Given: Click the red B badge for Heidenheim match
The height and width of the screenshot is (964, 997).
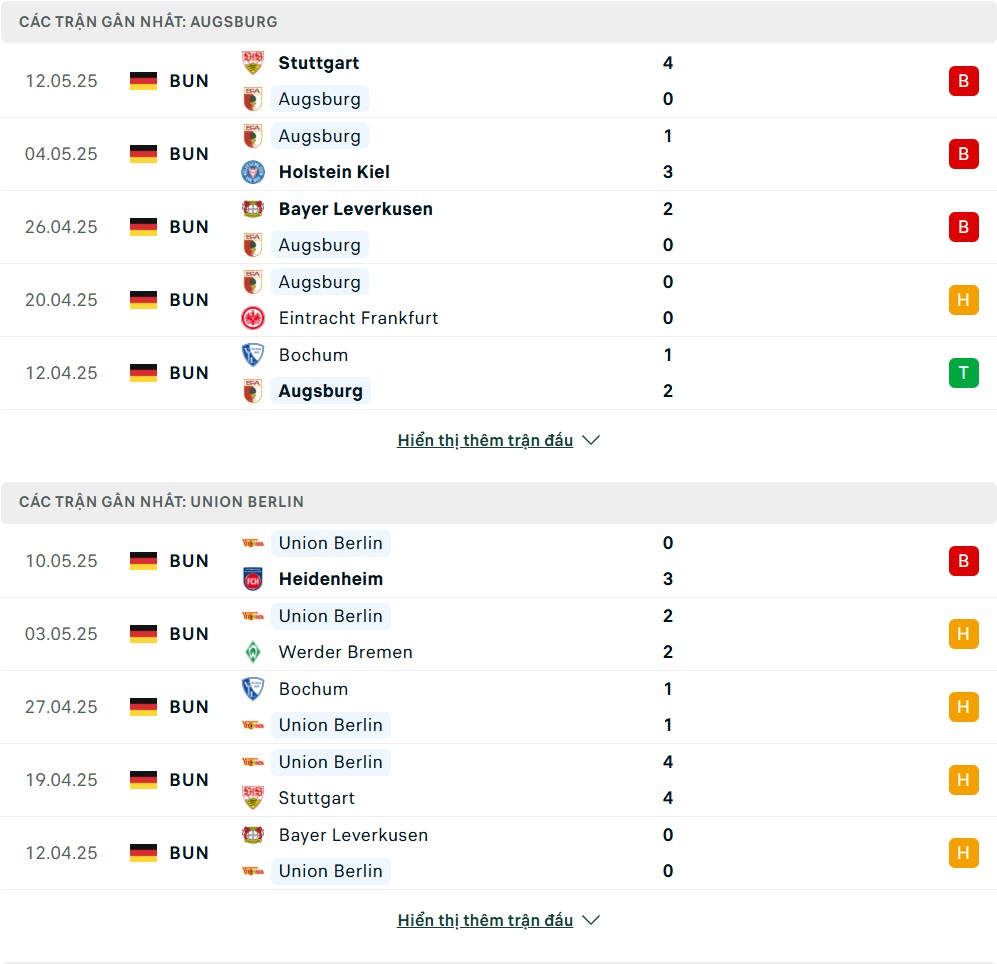Looking at the screenshot, I should (963, 561).
